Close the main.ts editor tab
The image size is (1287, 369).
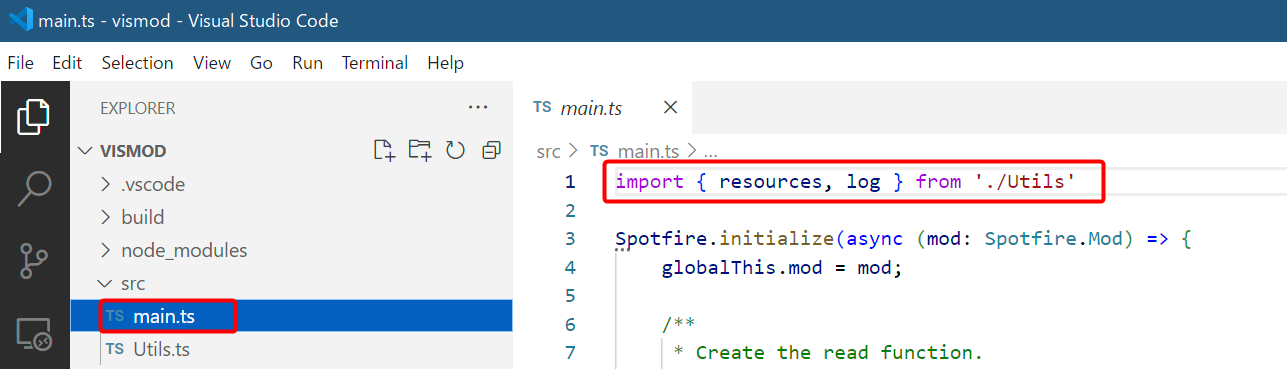(670, 107)
